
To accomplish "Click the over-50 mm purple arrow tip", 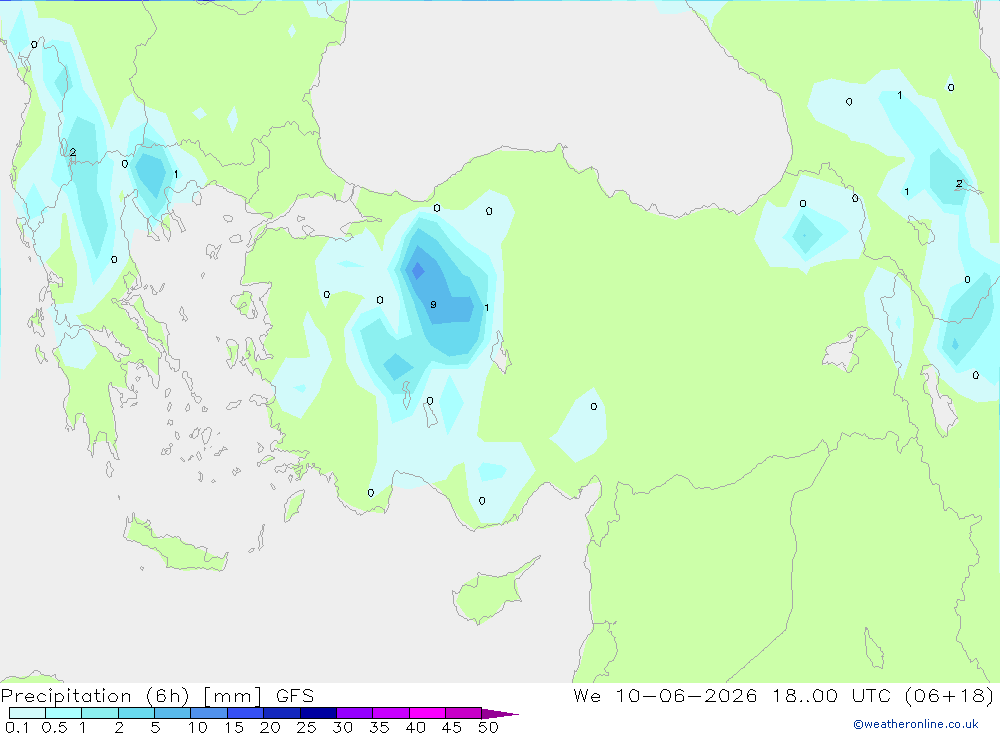I will [x=499, y=713].
